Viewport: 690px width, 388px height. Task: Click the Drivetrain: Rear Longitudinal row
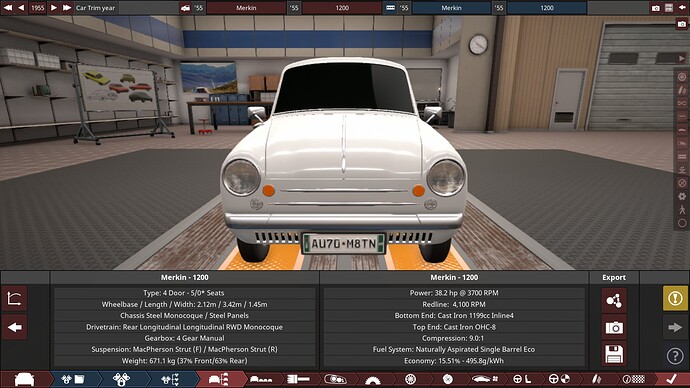coord(184,327)
